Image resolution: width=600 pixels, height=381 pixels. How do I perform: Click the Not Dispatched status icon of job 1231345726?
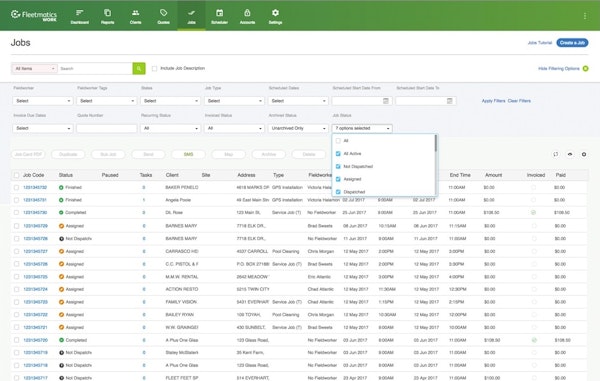click(x=61, y=239)
